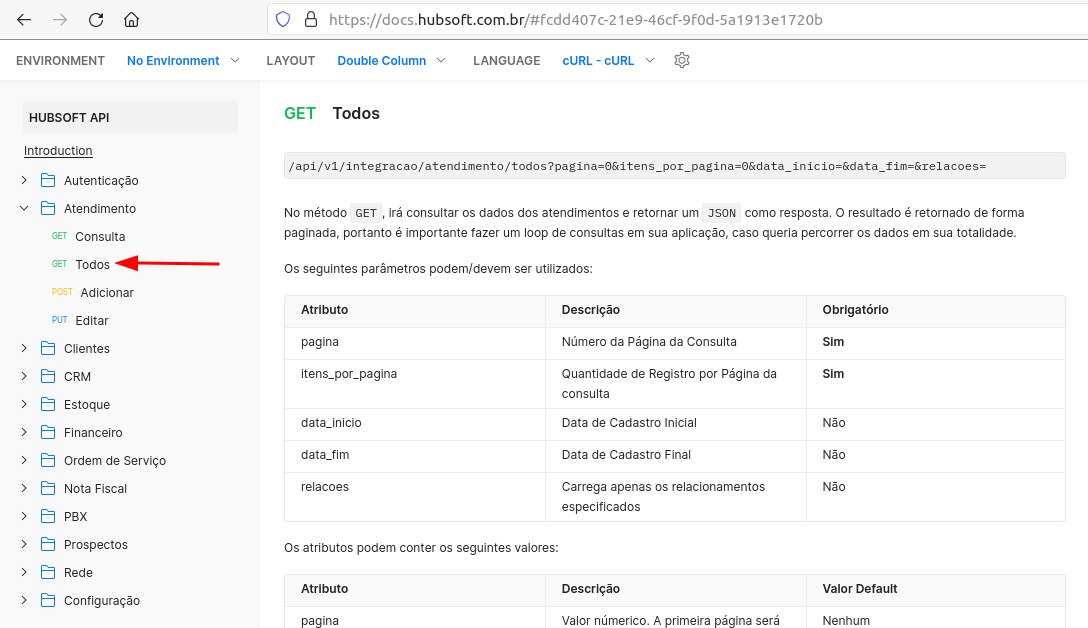
Task: Click the Rede folder icon
Action: tap(48, 572)
